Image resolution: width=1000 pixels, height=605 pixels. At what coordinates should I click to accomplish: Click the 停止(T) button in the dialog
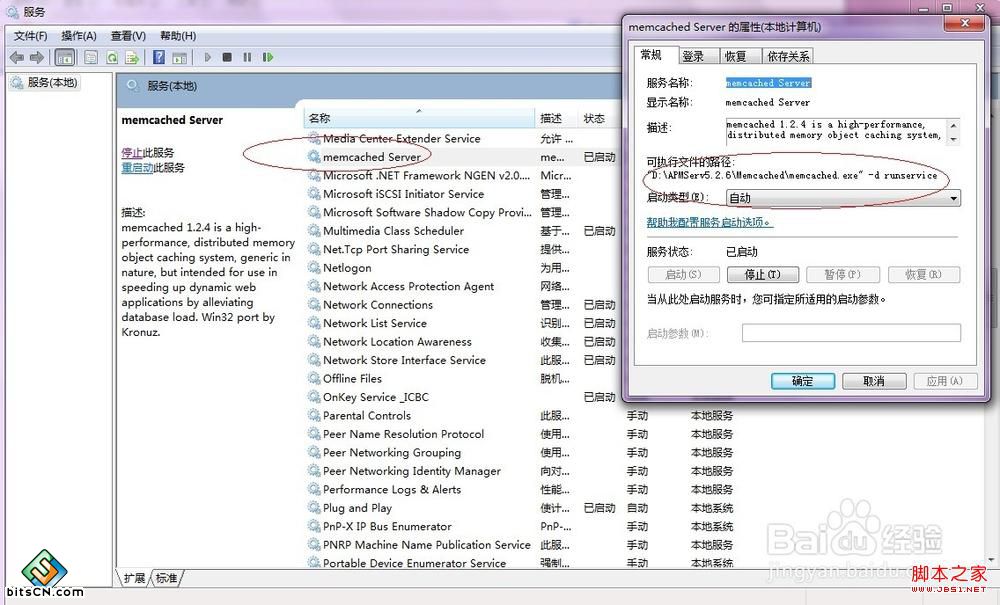pyautogui.click(x=763, y=275)
